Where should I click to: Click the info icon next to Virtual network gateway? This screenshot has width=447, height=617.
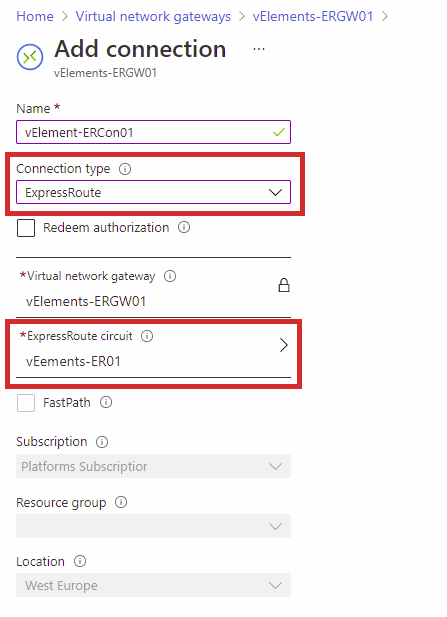point(170,276)
